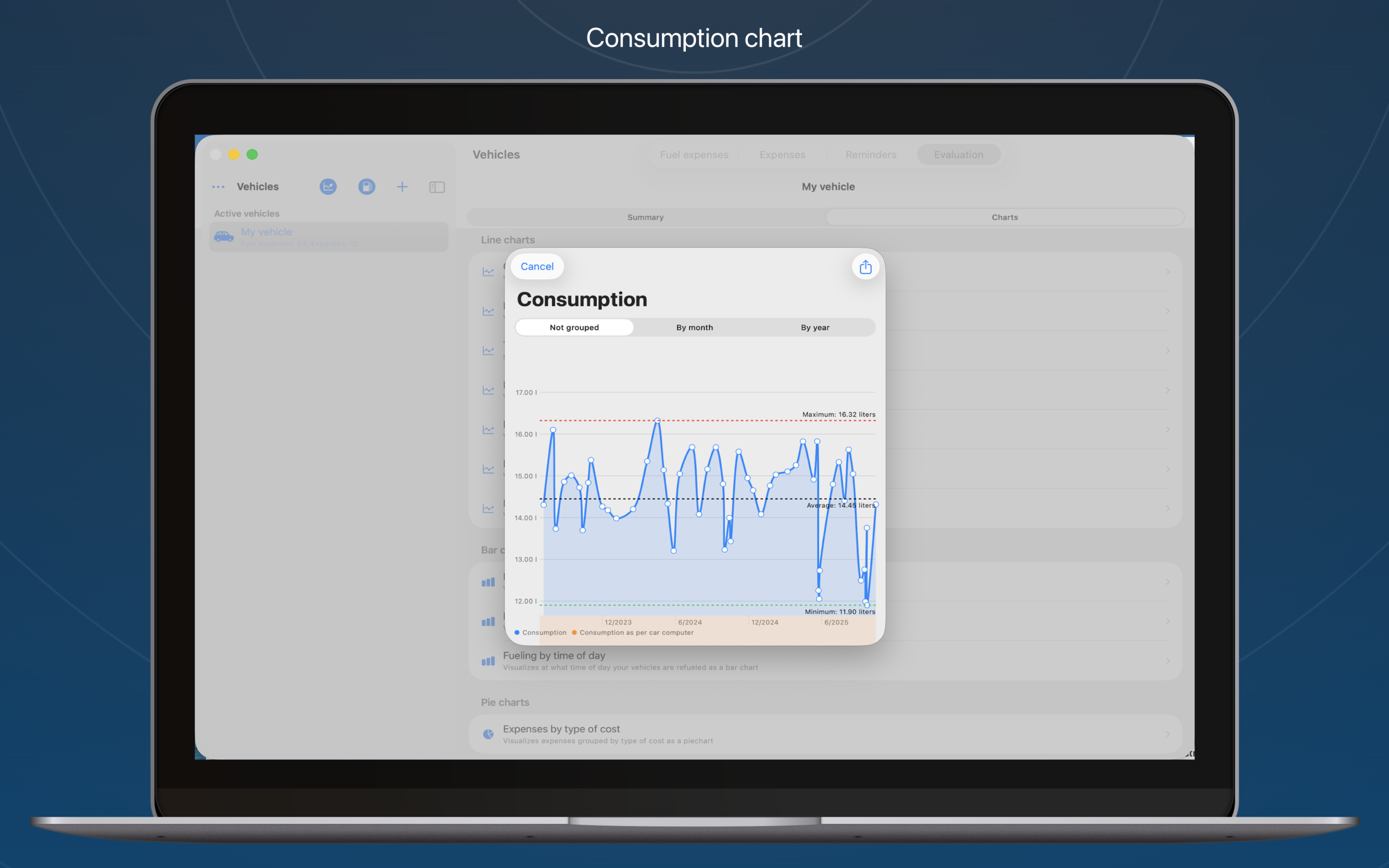Switch grouping to By year
The height and width of the screenshot is (868, 1389).
tap(815, 327)
